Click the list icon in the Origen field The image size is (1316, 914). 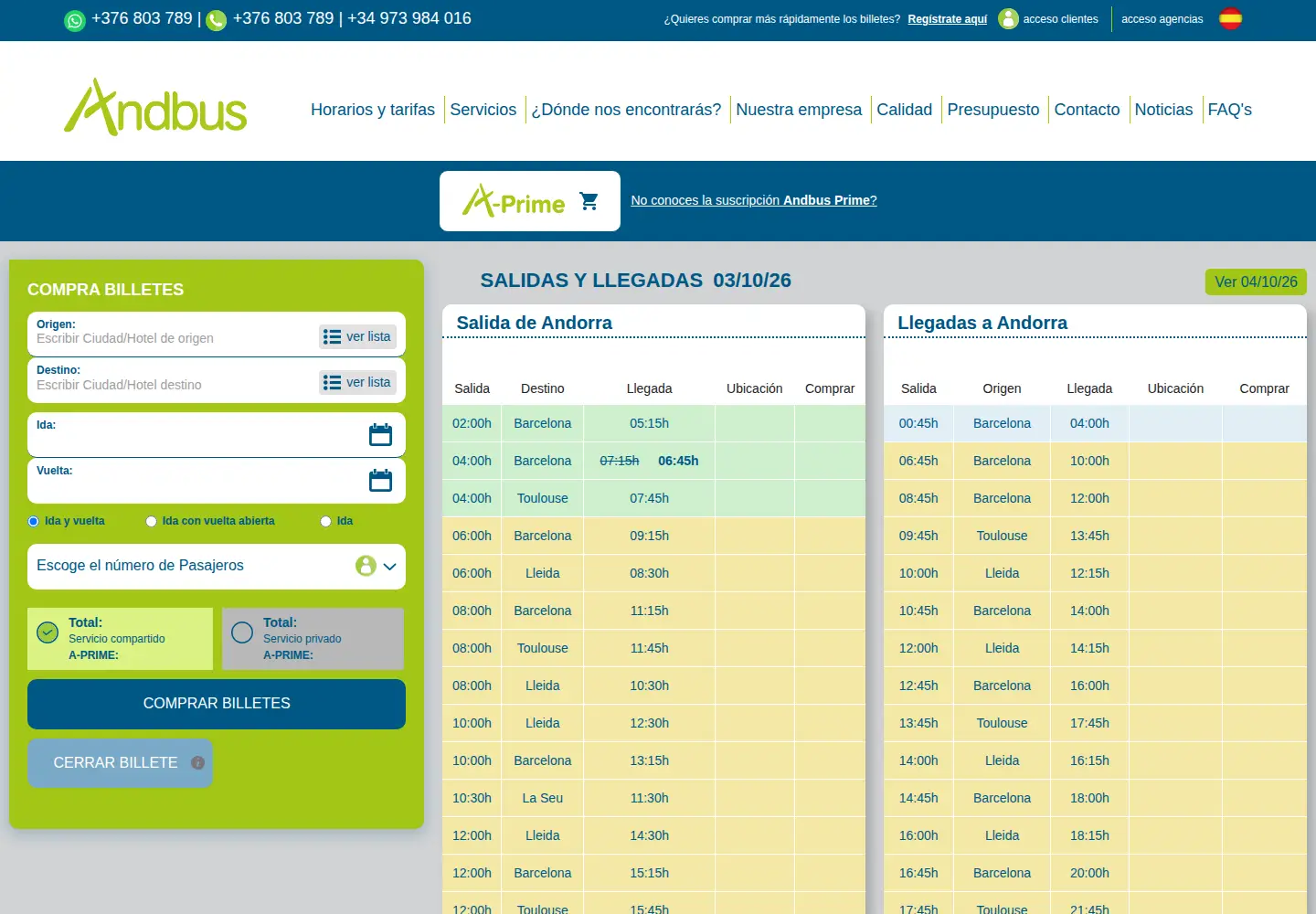332,337
